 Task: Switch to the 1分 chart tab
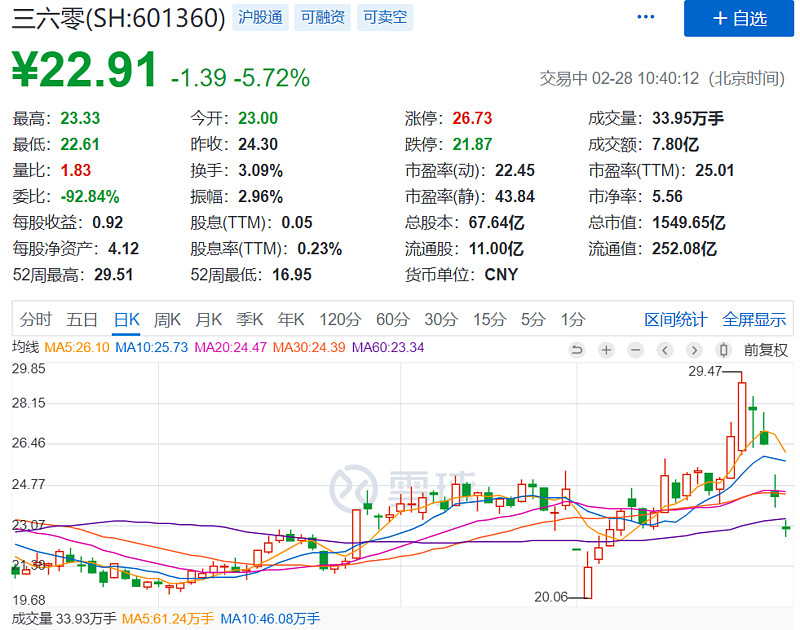click(x=573, y=319)
